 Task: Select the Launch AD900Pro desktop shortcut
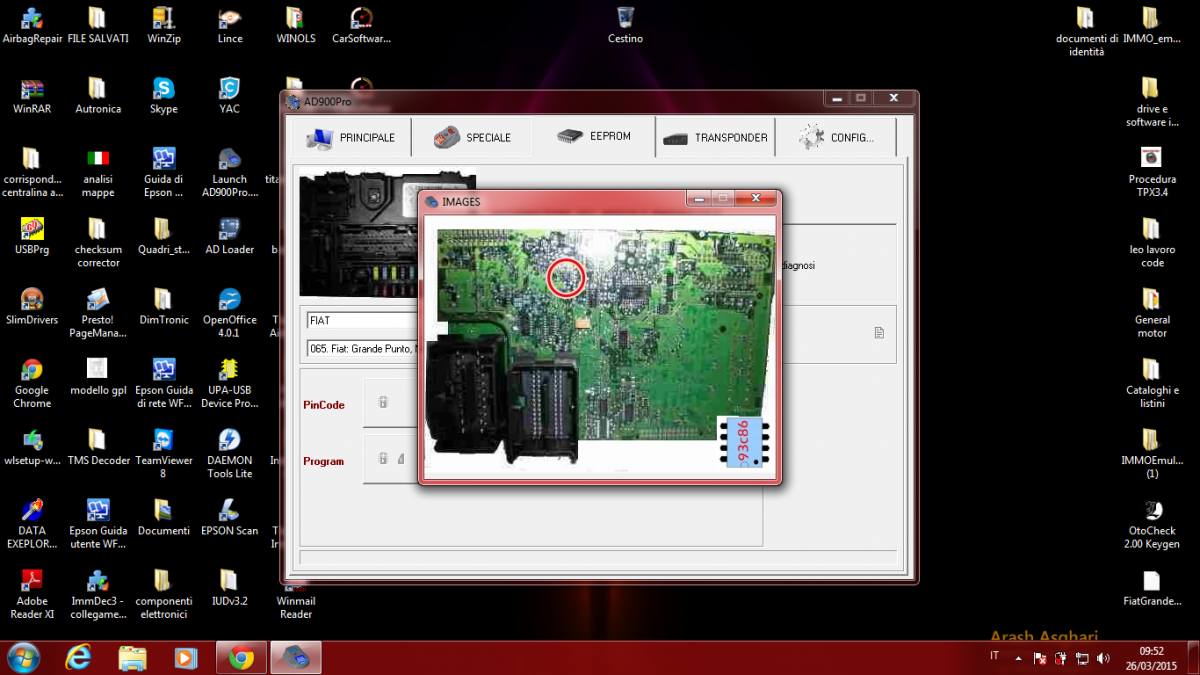[230, 170]
